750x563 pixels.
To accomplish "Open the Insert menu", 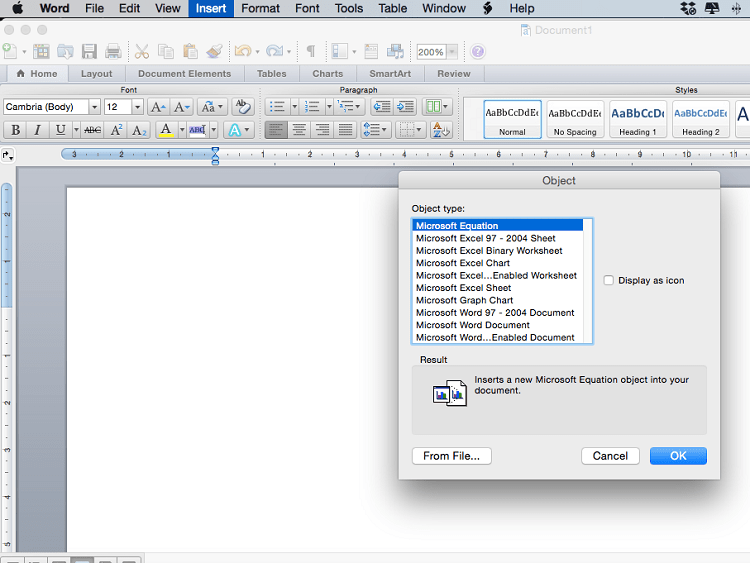I will pyautogui.click(x=210, y=8).
